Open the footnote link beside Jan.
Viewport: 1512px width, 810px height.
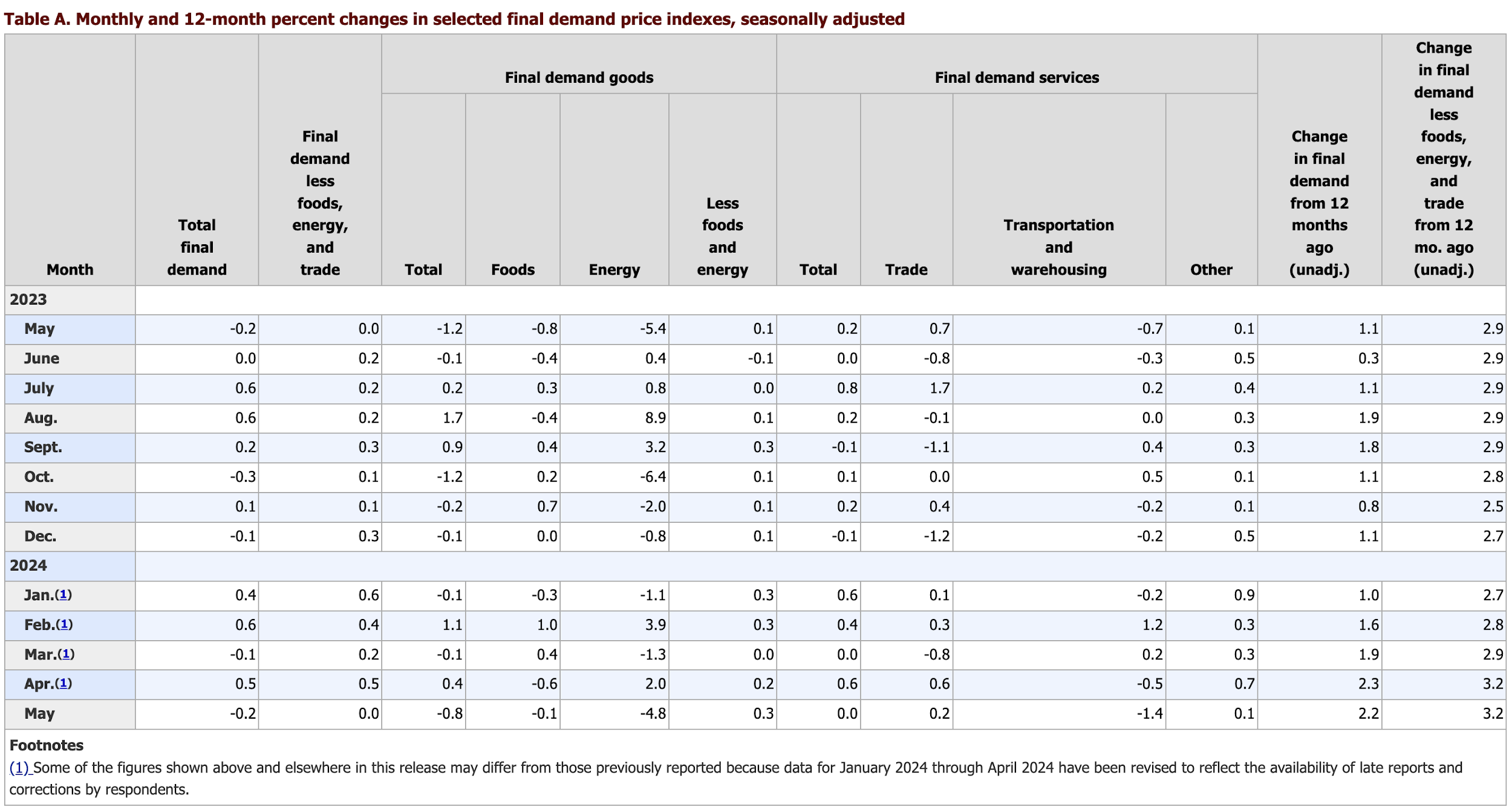tap(64, 595)
